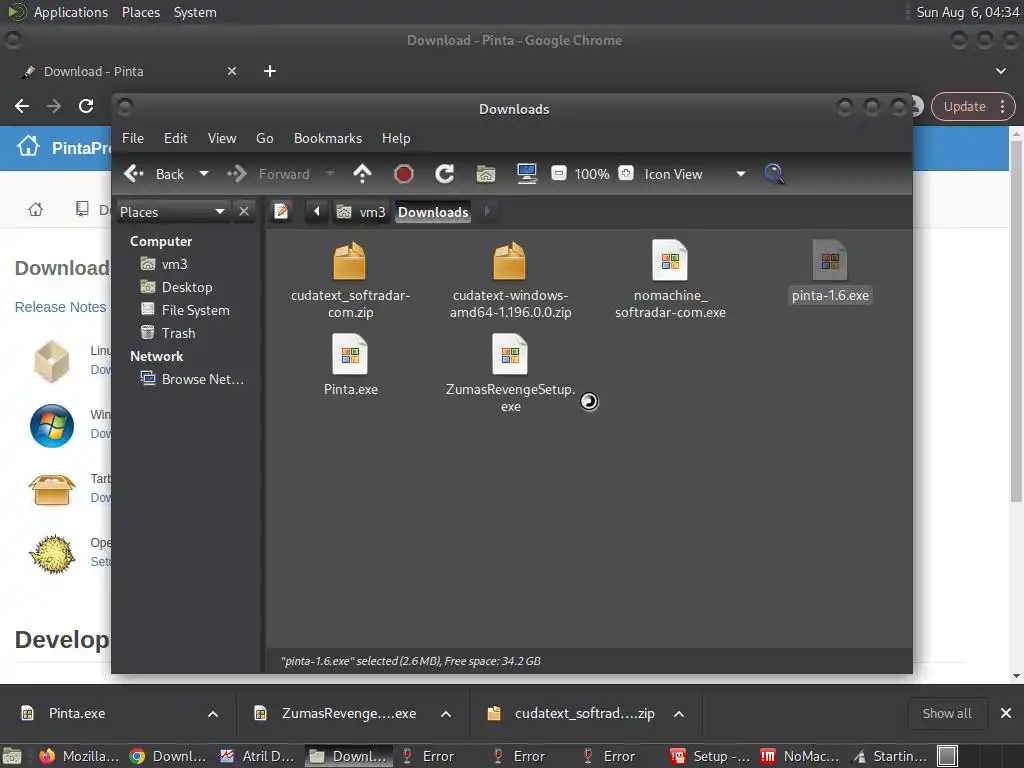This screenshot has height=768, width=1024.
Task: Zoom out with the minus icon
Action: (558, 173)
